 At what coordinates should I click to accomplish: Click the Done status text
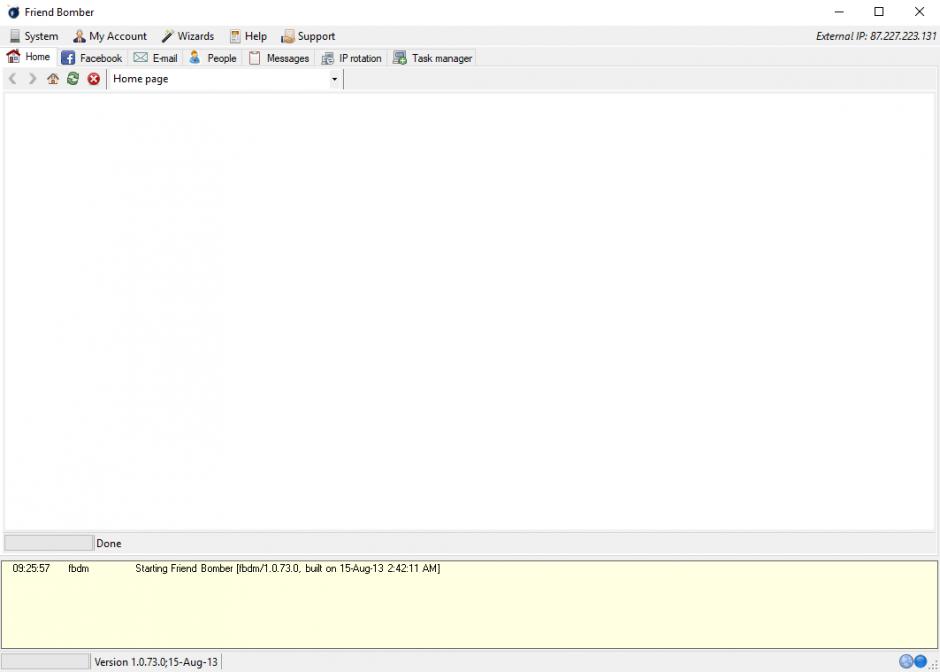(x=109, y=543)
